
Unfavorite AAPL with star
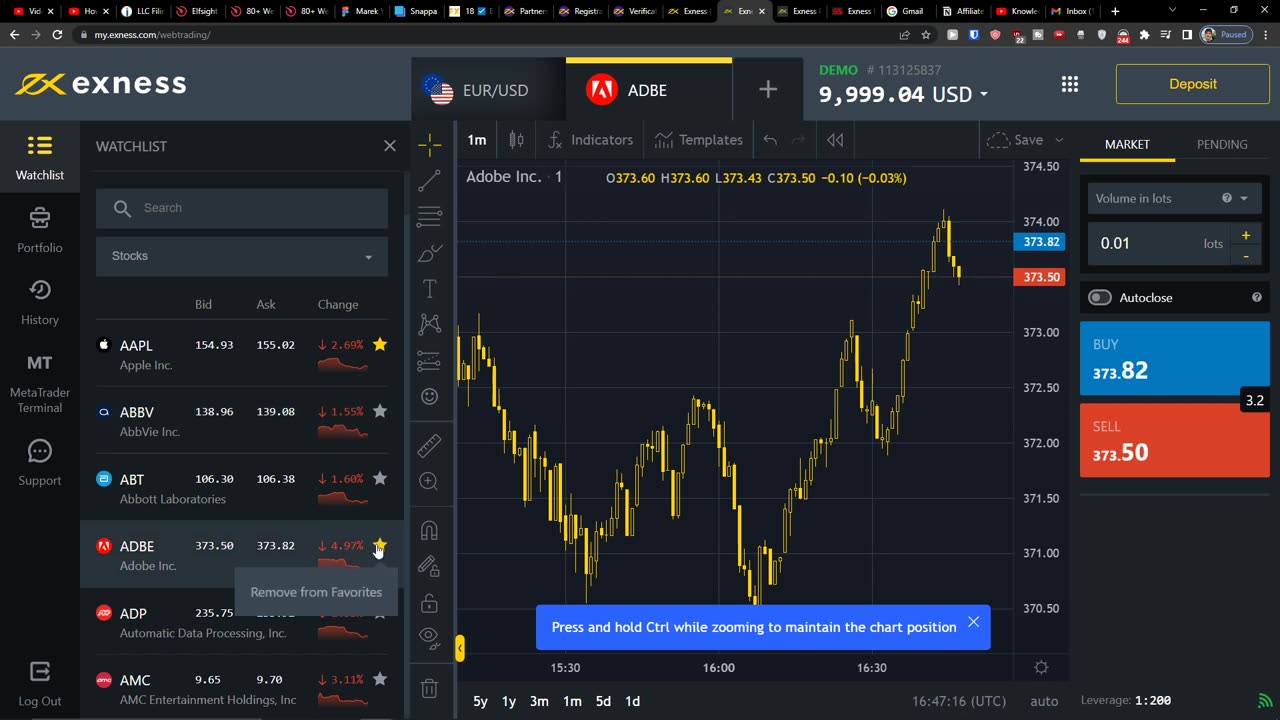(380, 344)
